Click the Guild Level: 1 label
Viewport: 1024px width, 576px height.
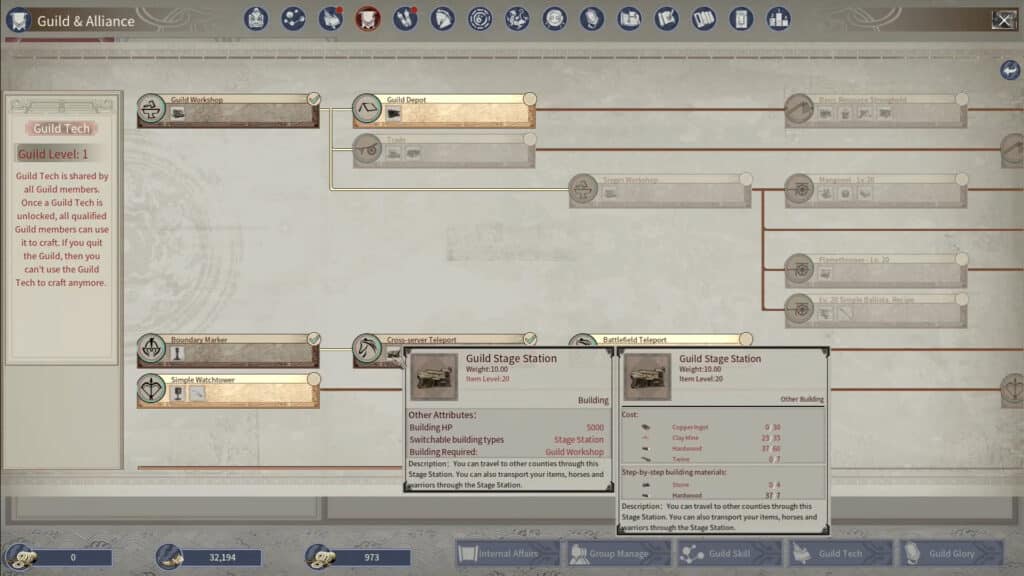(x=52, y=154)
